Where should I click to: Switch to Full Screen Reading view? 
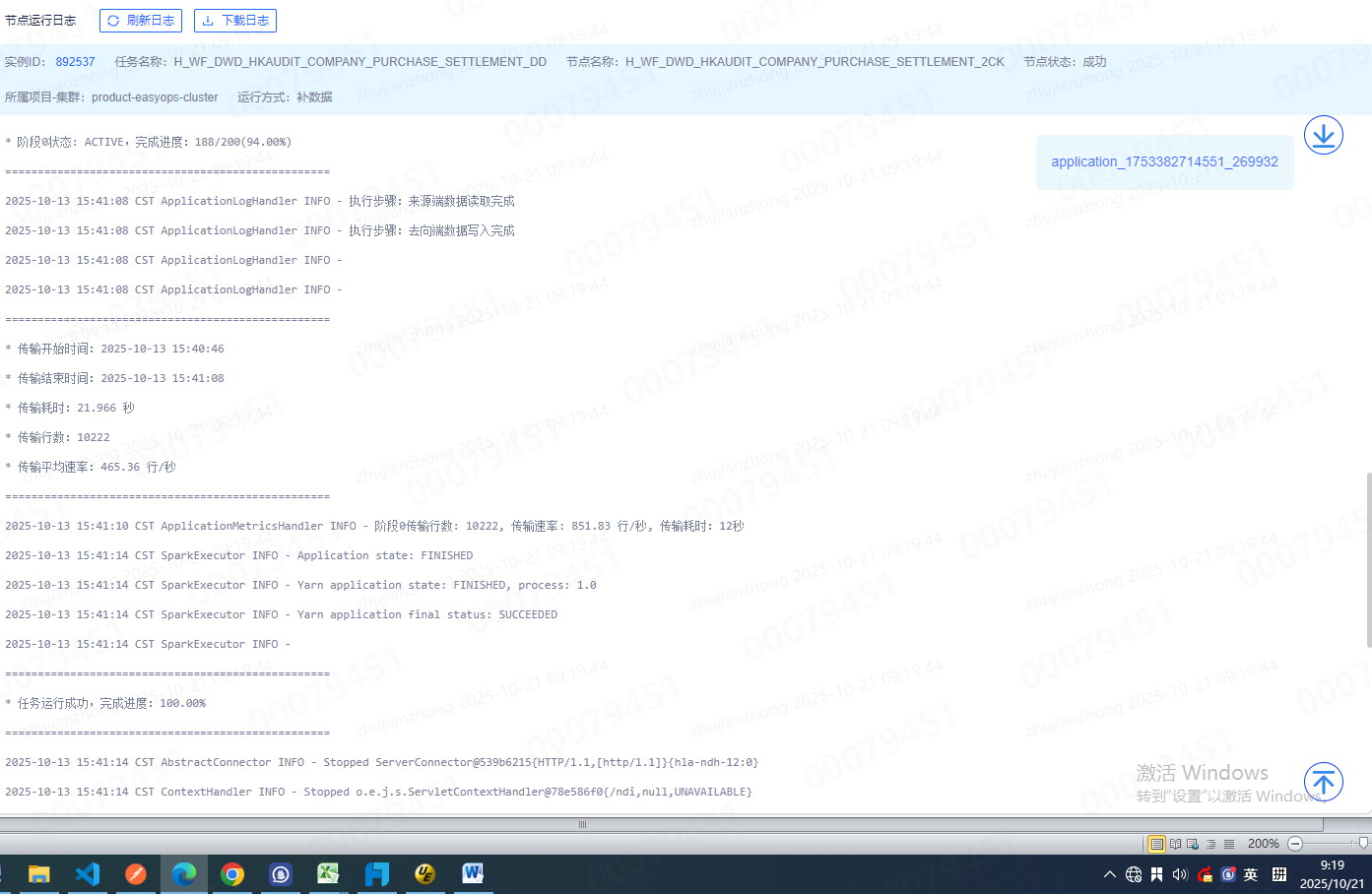point(1175,844)
